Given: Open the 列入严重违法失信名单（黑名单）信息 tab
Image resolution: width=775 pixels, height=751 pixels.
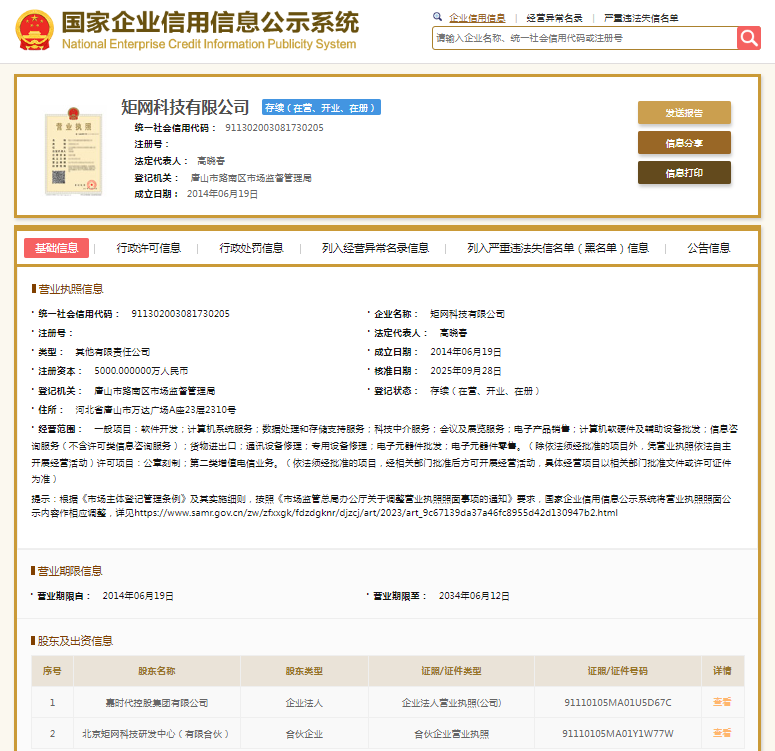Looking at the screenshot, I should tap(558, 248).
